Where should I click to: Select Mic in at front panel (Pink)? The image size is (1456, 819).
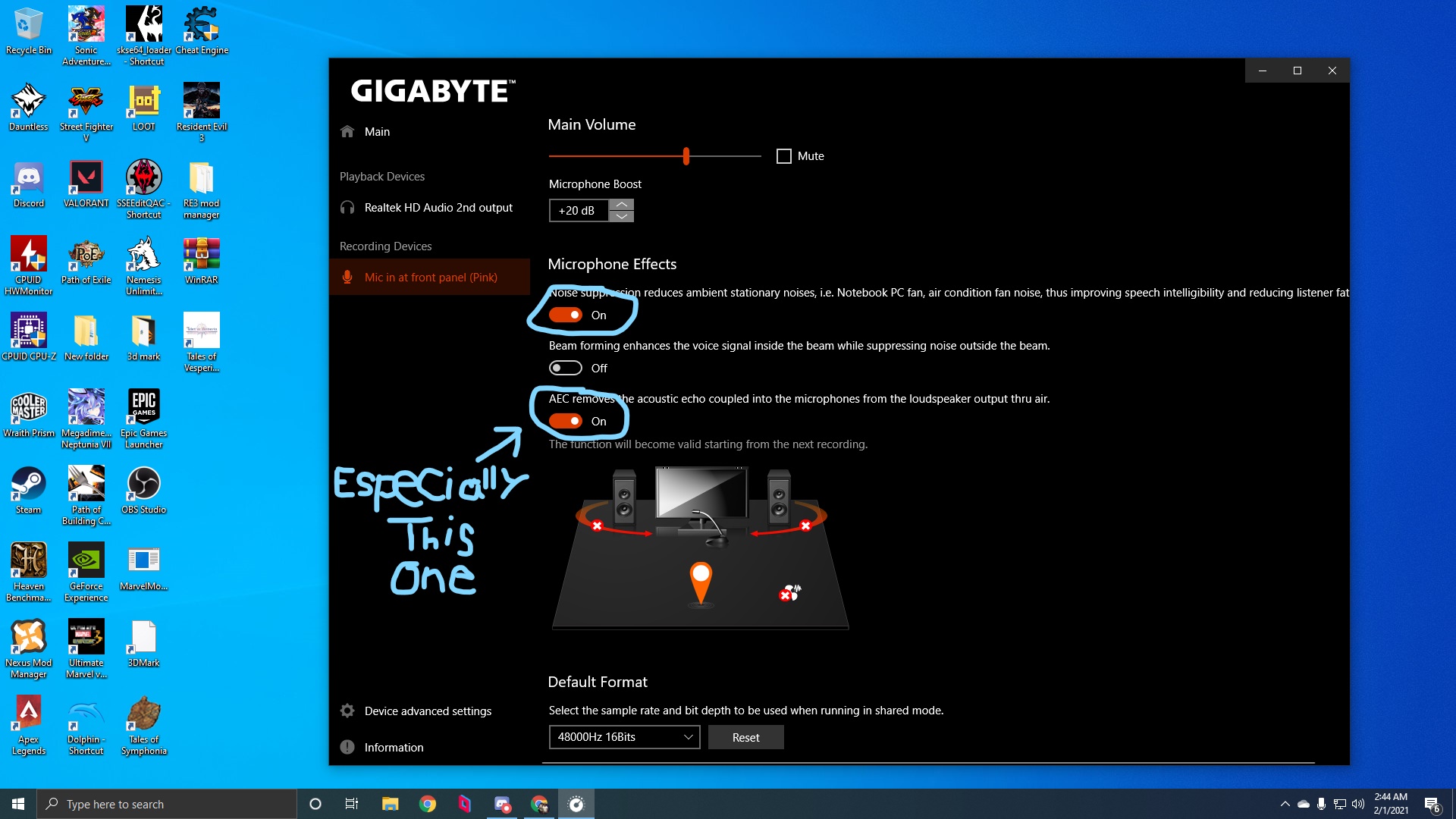coord(430,277)
